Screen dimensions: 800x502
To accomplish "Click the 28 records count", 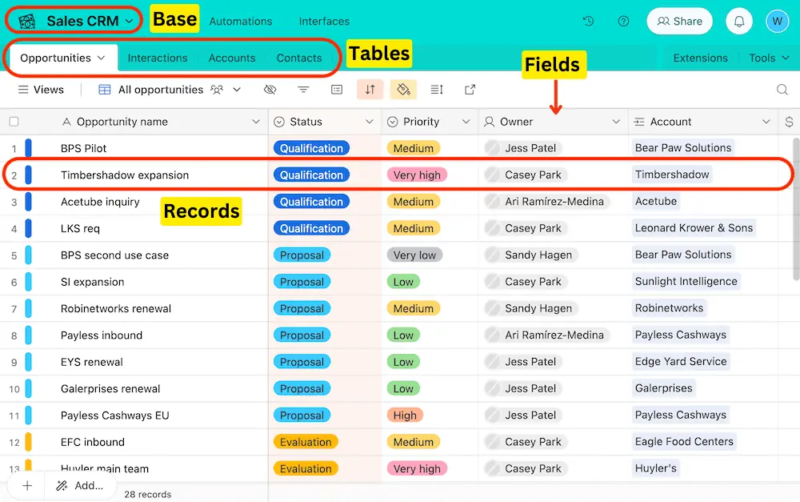I will coord(147,494).
